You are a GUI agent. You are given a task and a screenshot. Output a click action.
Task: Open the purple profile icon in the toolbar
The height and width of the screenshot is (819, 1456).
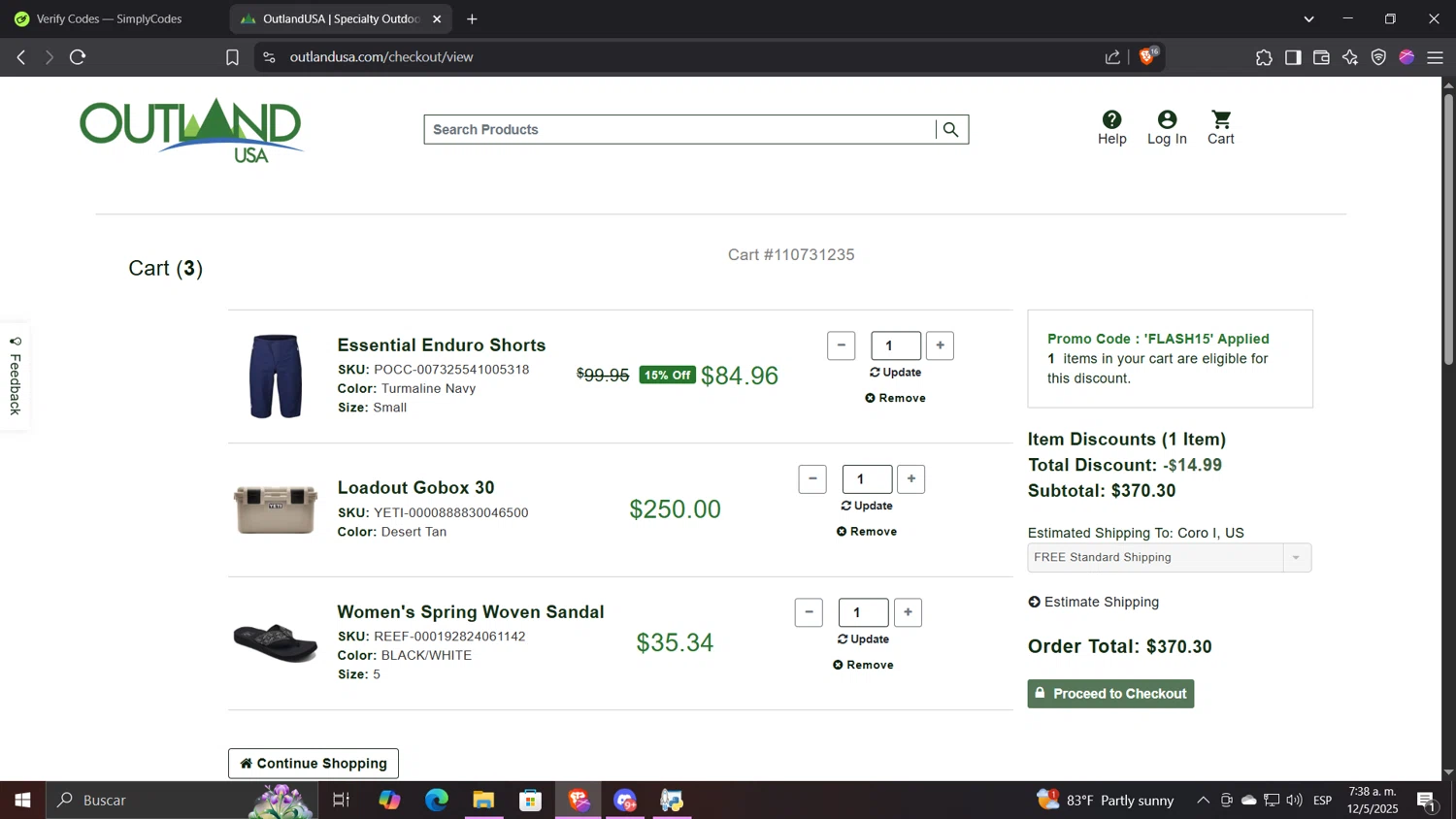point(1406,57)
